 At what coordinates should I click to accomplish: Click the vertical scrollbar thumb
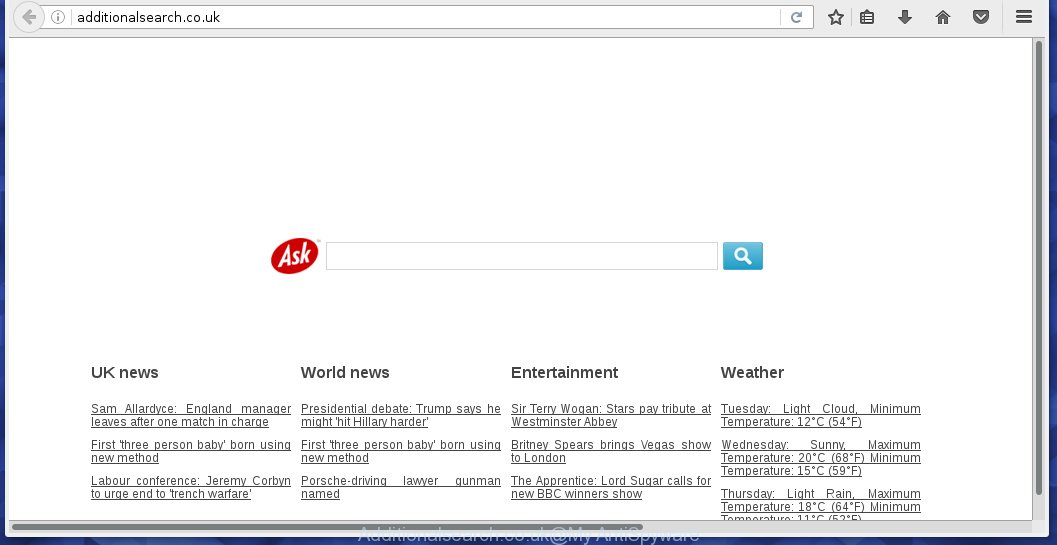[x=1039, y=267]
